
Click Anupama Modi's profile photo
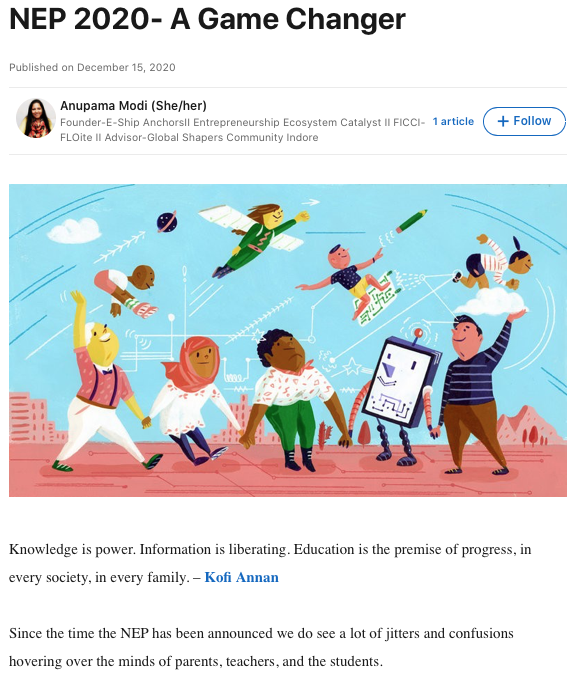tap(36, 118)
